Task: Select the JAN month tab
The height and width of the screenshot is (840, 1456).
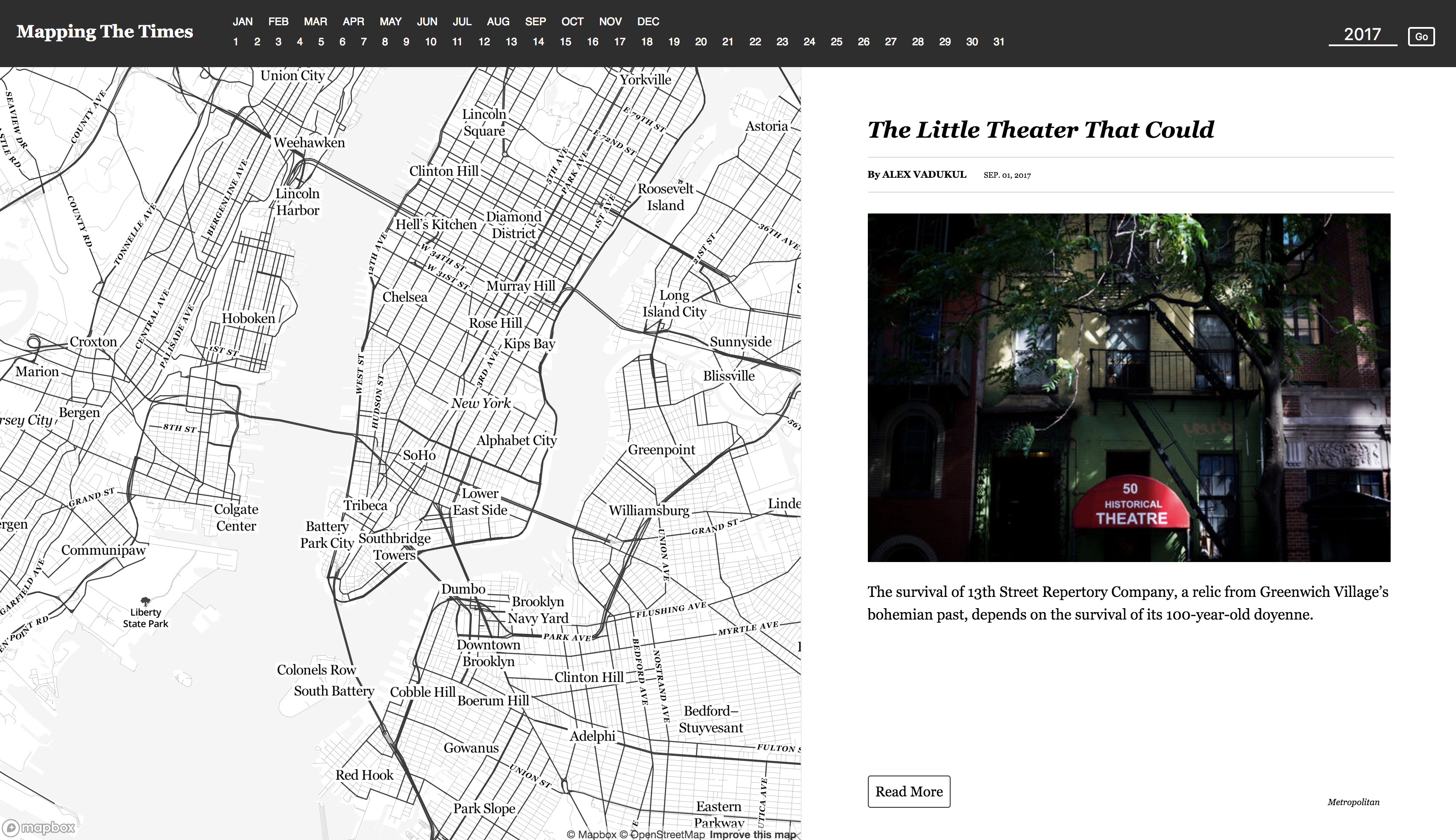Action: (x=242, y=21)
